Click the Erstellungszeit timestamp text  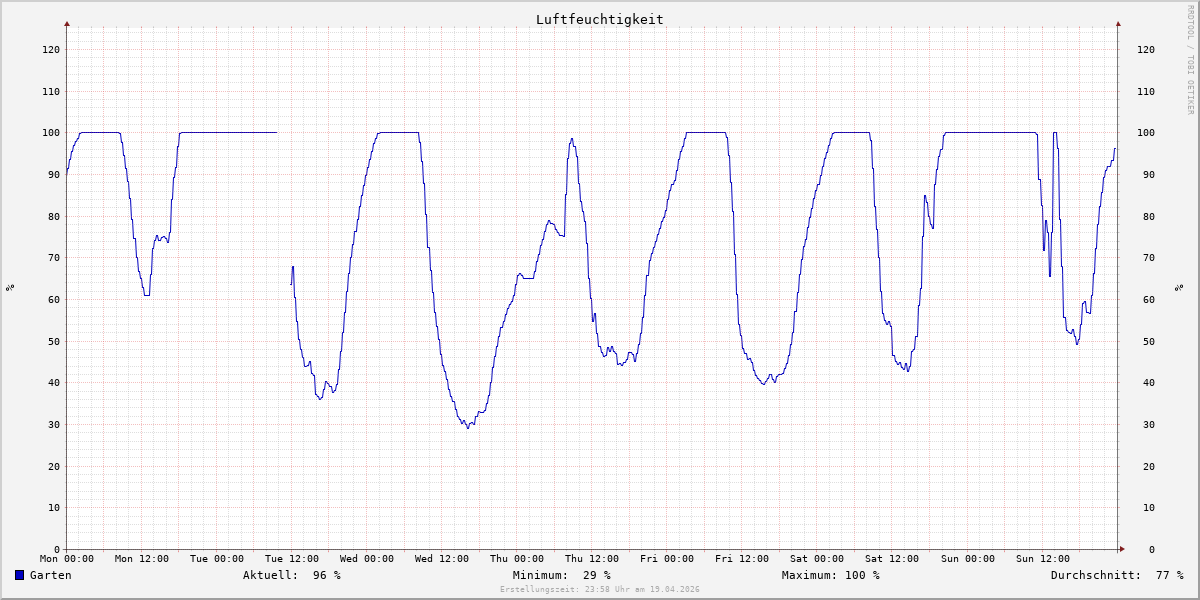click(x=599, y=589)
